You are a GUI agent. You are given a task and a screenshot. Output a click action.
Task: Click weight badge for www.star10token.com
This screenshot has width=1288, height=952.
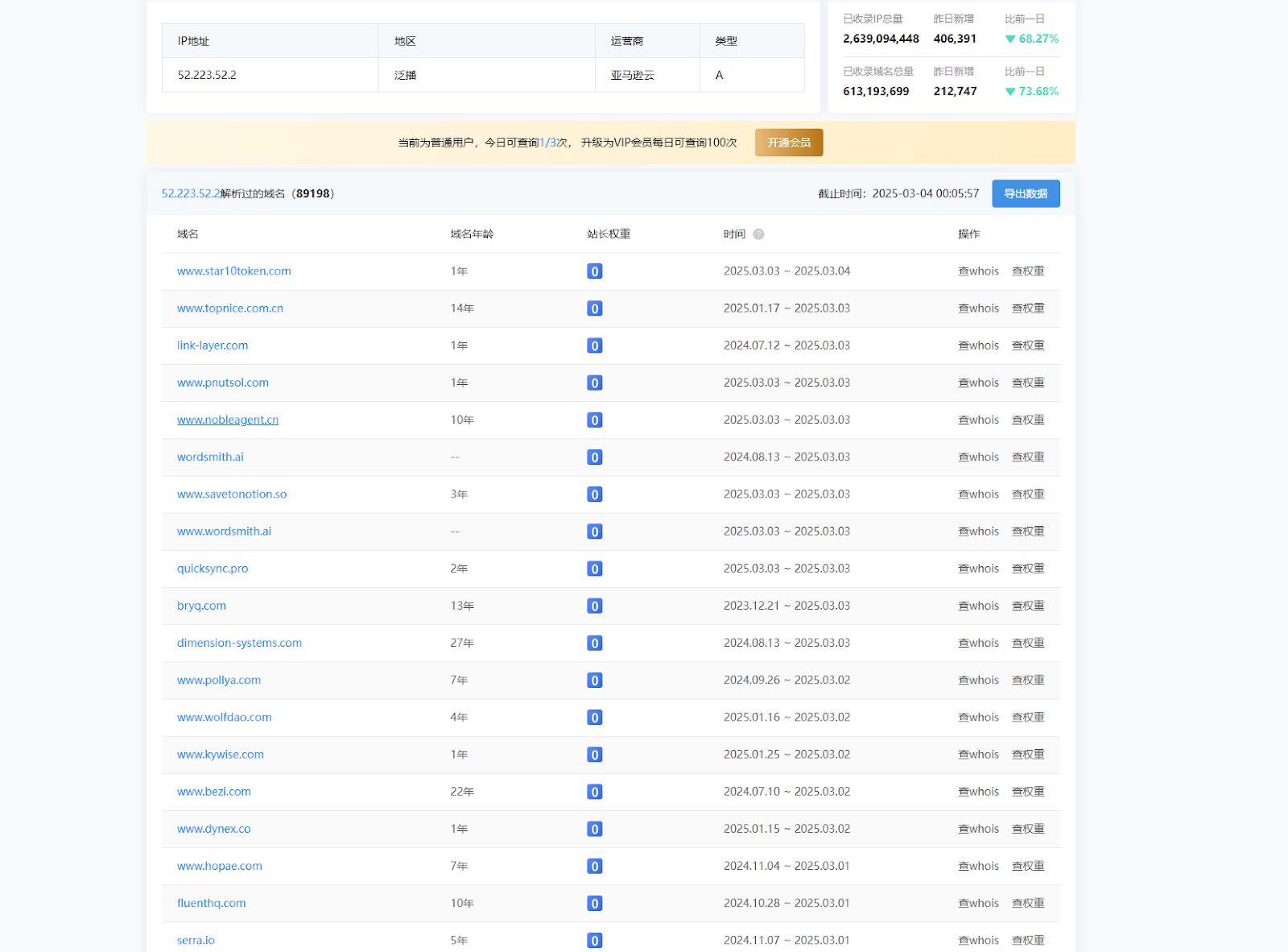pos(594,271)
